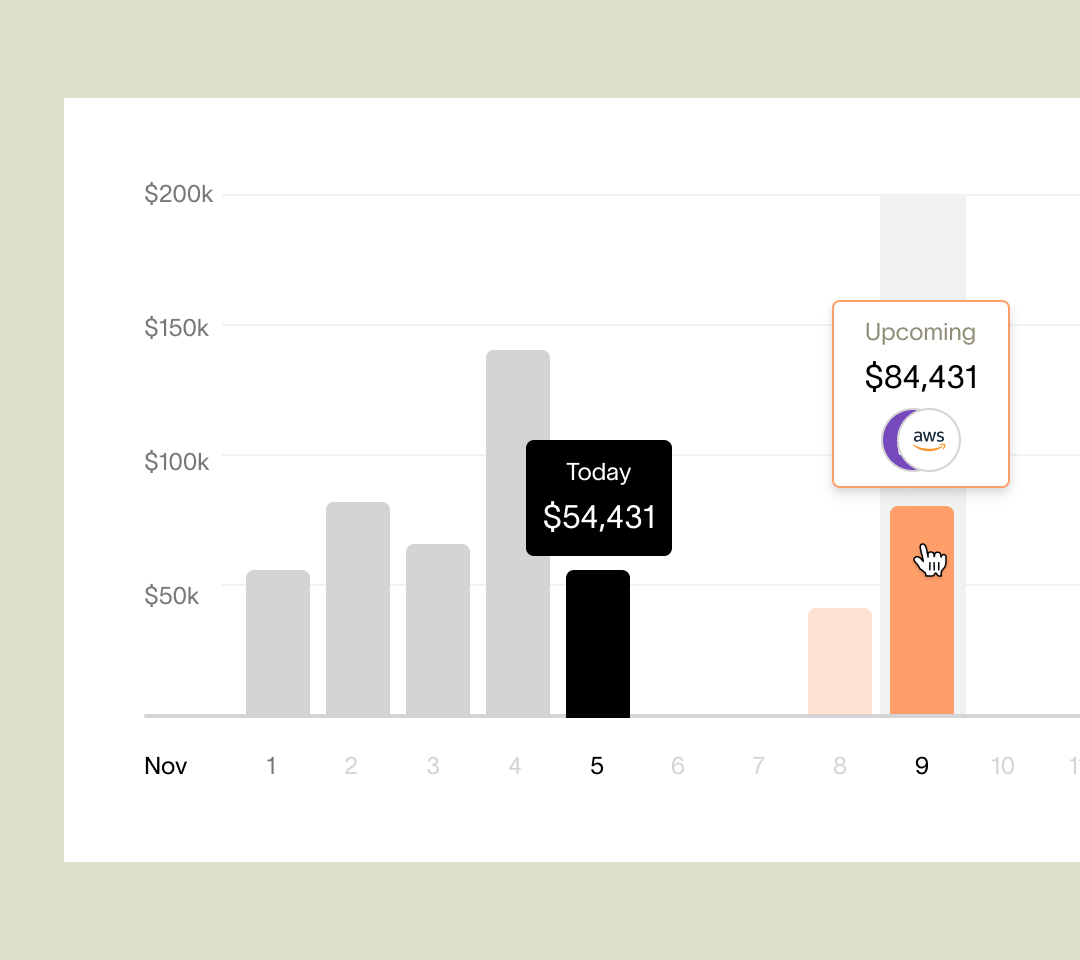This screenshot has width=1080, height=960.
Task: Click the orange bar for Nov 9
Action: coord(922,640)
